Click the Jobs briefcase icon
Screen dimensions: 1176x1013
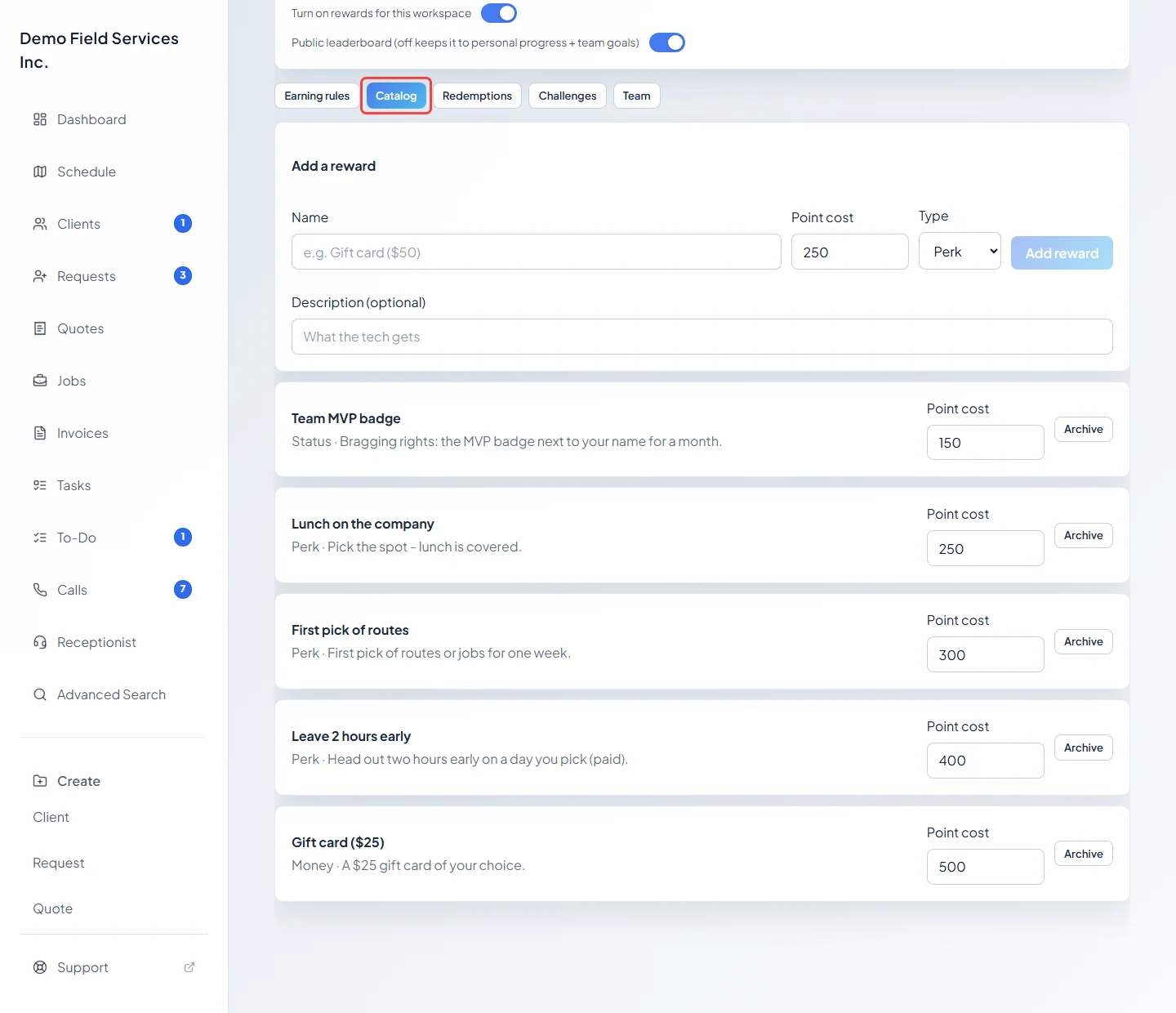coord(40,381)
